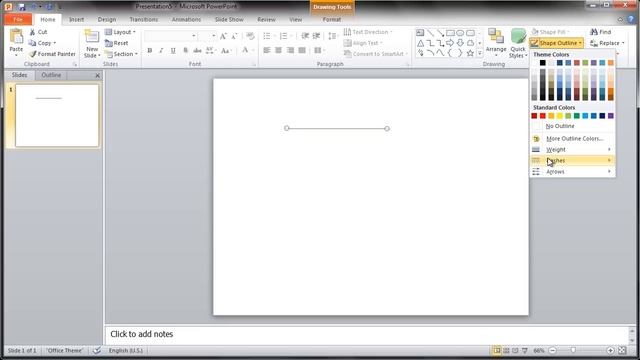Choose No Outline option
Screen dimensions: 640x360
tap(572, 126)
